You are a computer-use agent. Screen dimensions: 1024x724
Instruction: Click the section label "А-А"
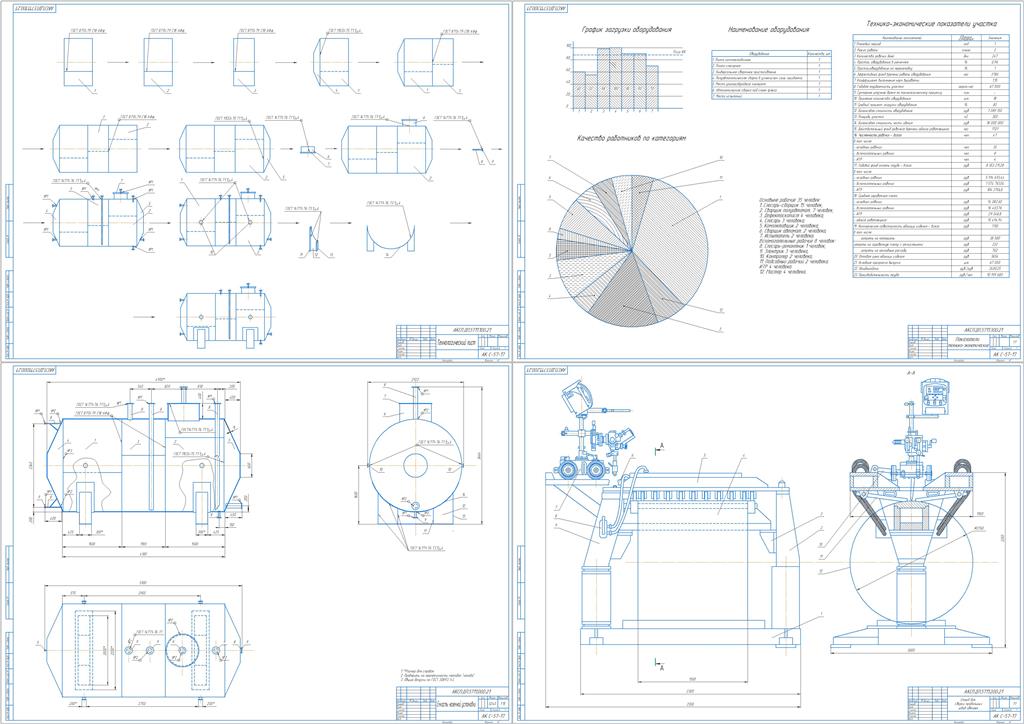[x=910, y=373]
